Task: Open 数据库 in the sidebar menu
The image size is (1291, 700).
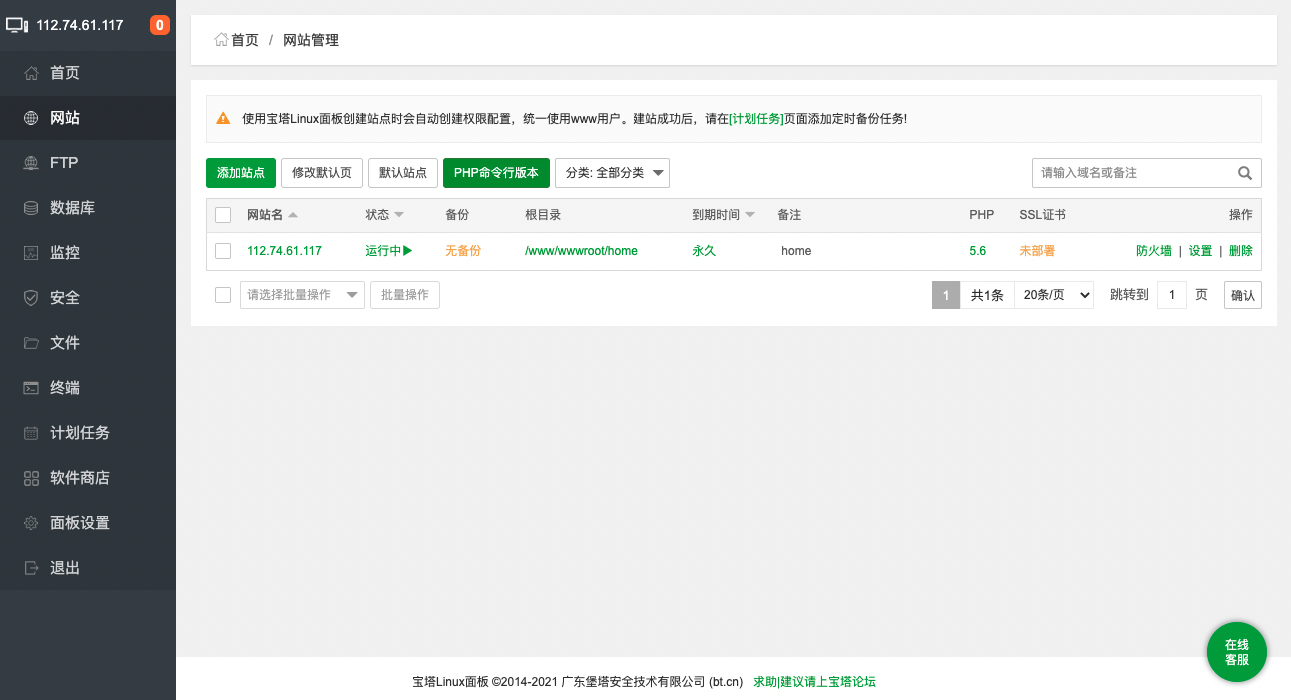Action: pyautogui.click(x=88, y=208)
